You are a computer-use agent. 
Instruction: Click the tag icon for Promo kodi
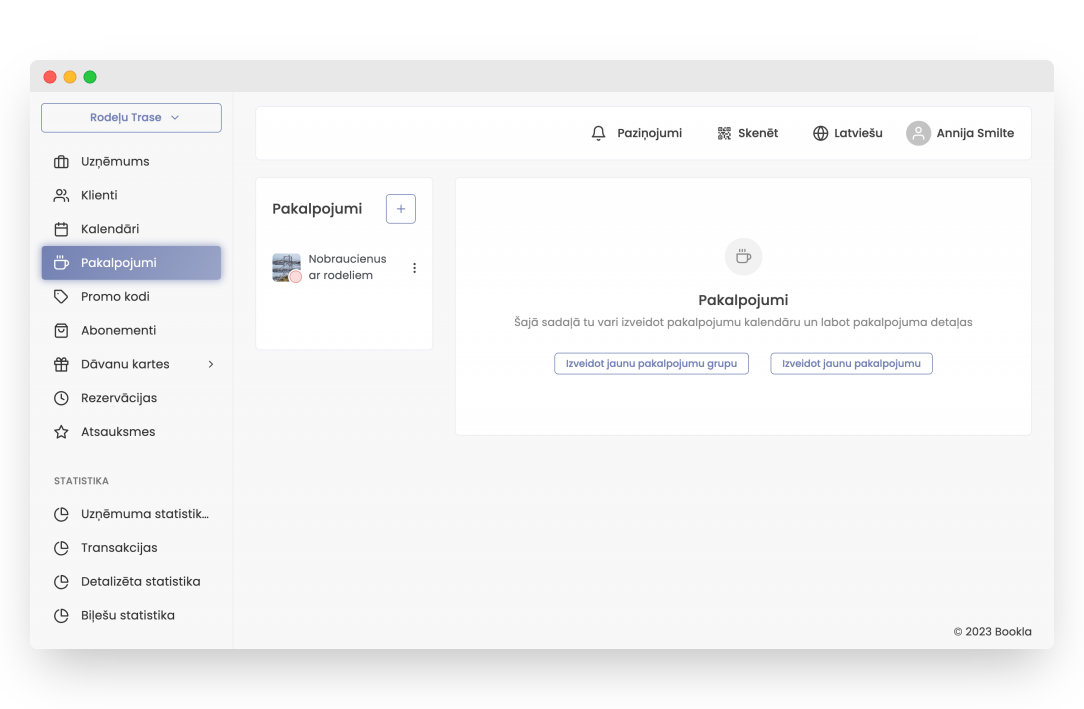pyautogui.click(x=61, y=297)
